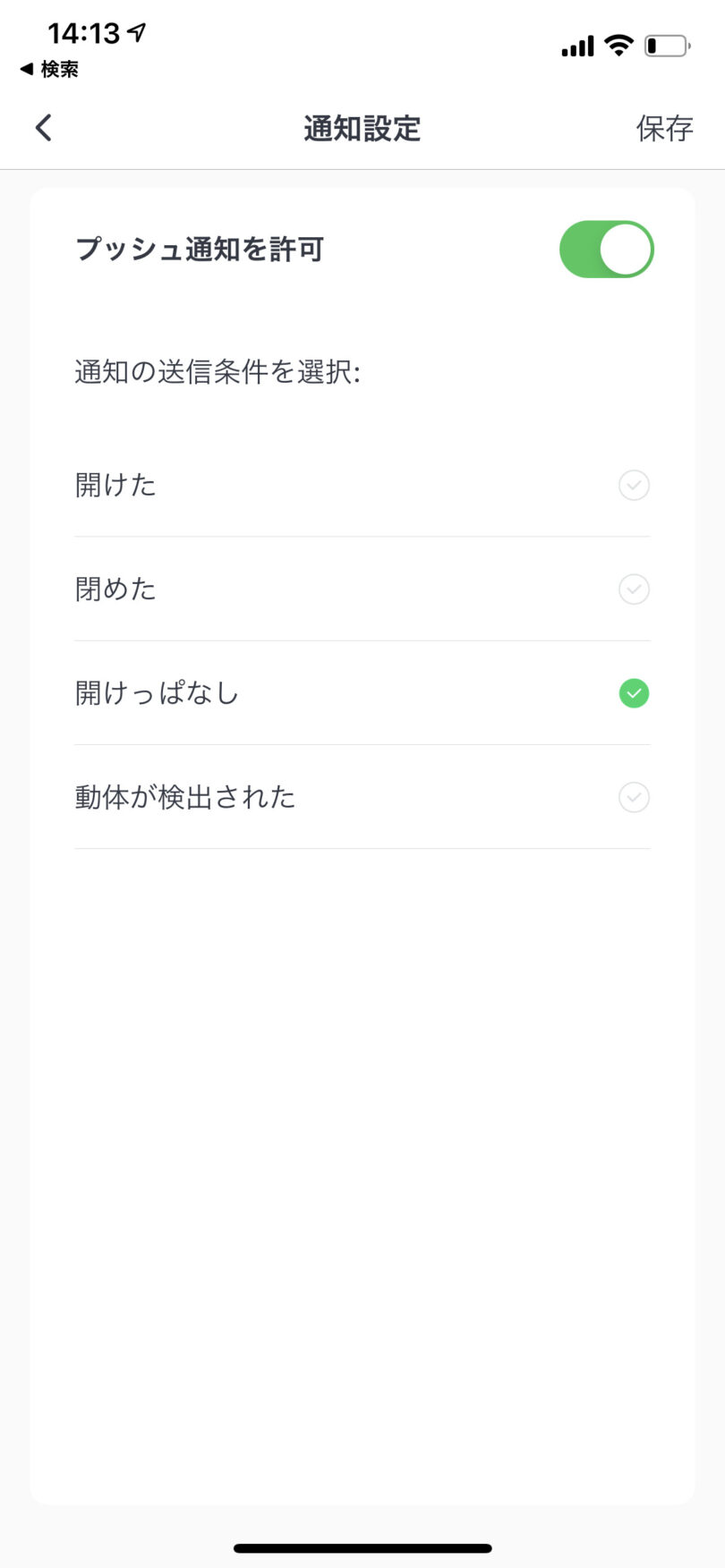Toggle プッシュ通知を許可 switch off
Screen dimensions: 725x1568
click(607, 250)
